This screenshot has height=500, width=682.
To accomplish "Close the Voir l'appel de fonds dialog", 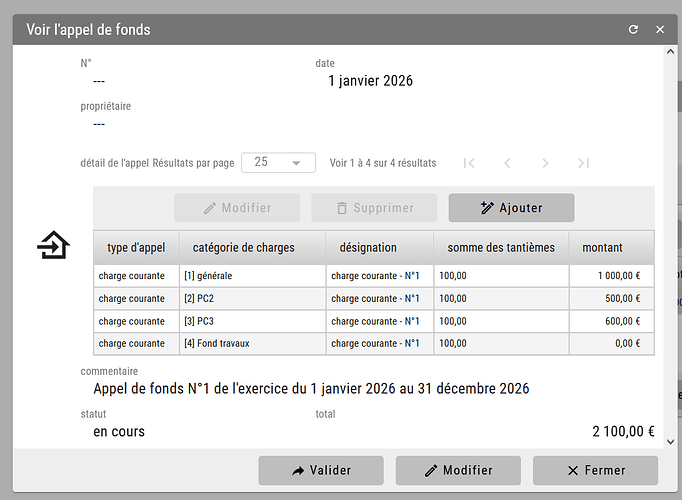I will pyautogui.click(x=660, y=29).
